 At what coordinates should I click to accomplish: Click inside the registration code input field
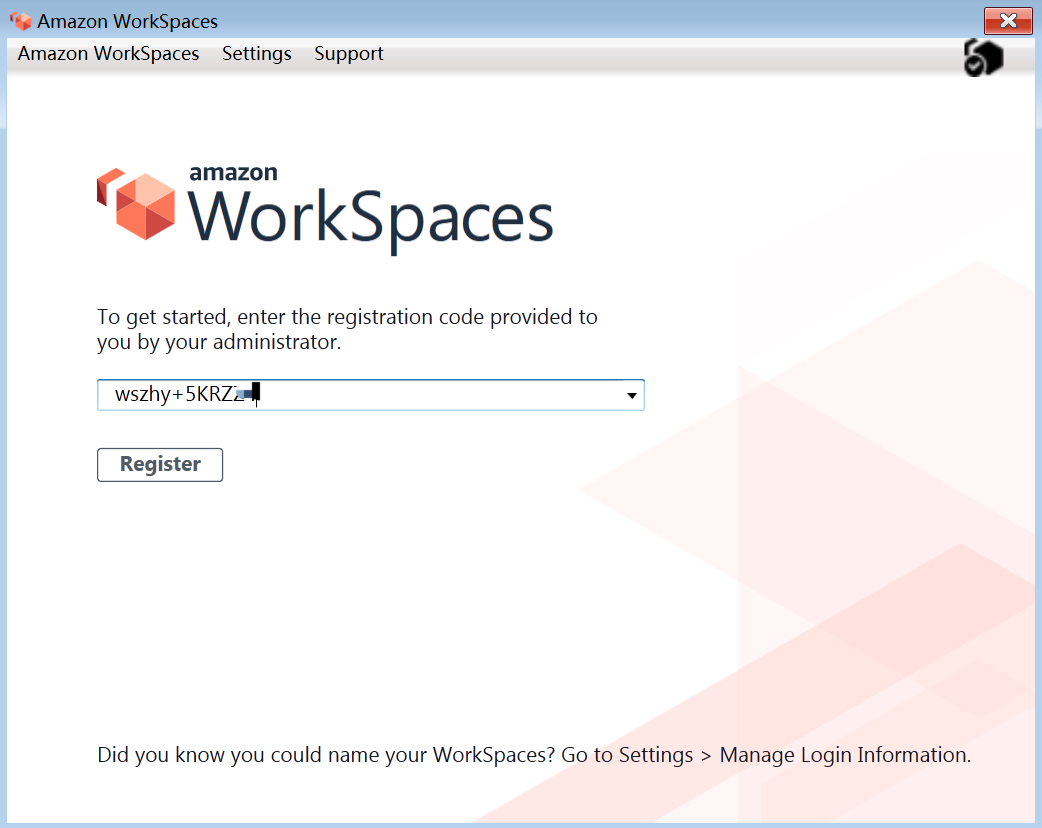370,395
